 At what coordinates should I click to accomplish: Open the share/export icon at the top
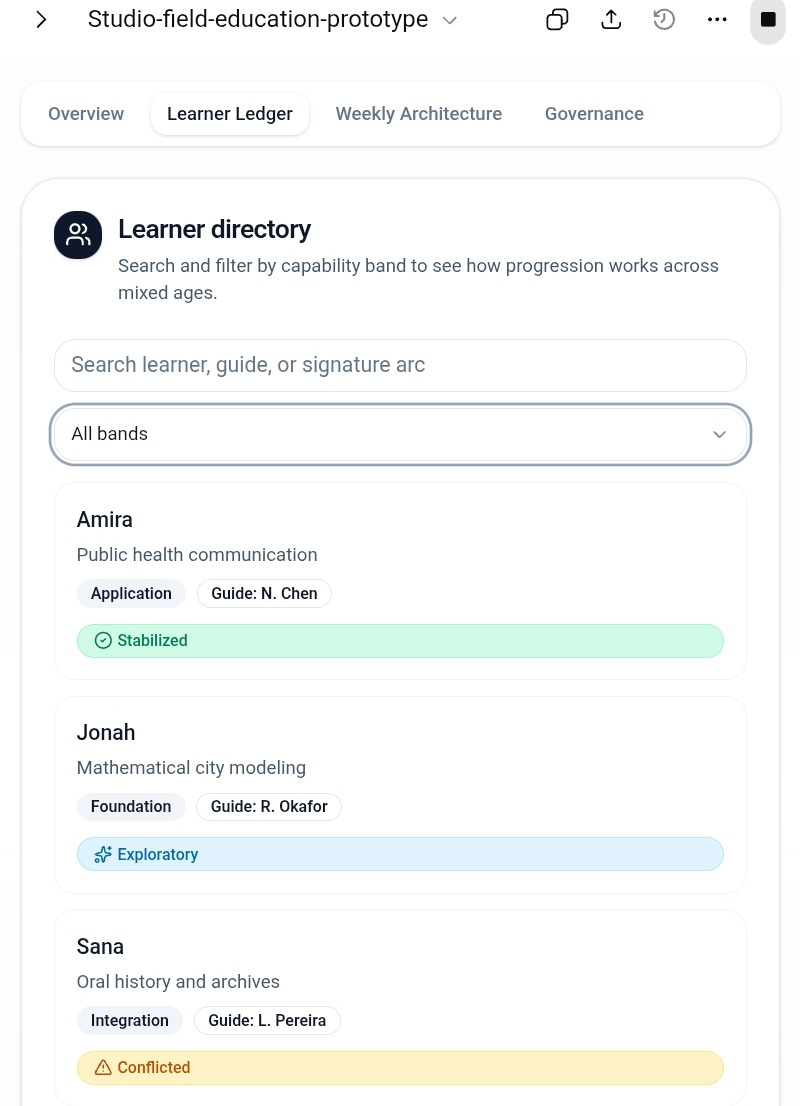click(x=611, y=19)
